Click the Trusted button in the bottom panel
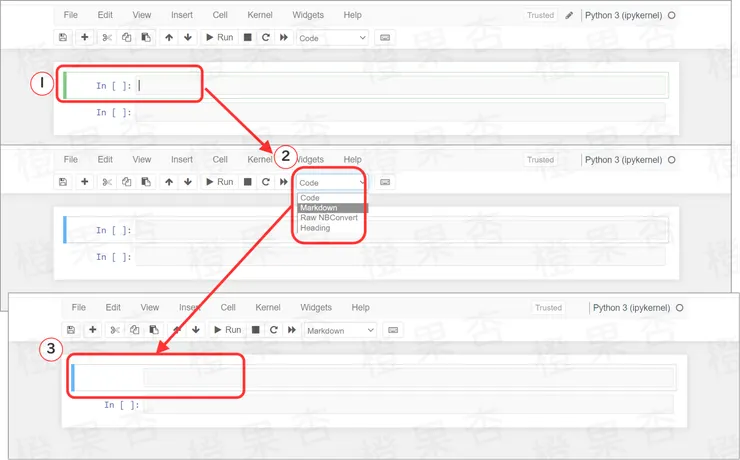 coord(548,308)
